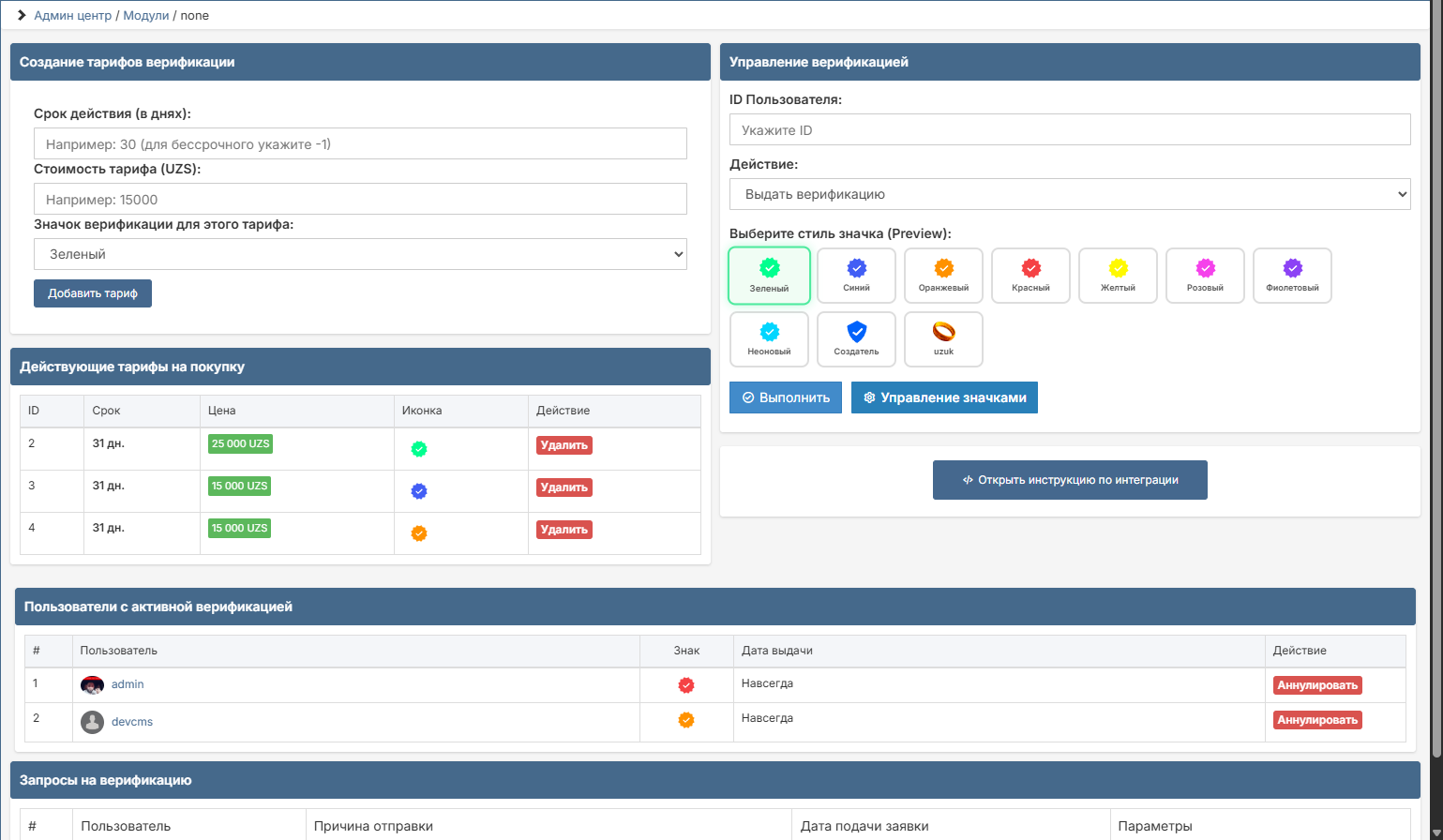The height and width of the screenshot is (840, 1443).
Task: Expand the tariff badge color dropdown
Action: click(360, 254)
